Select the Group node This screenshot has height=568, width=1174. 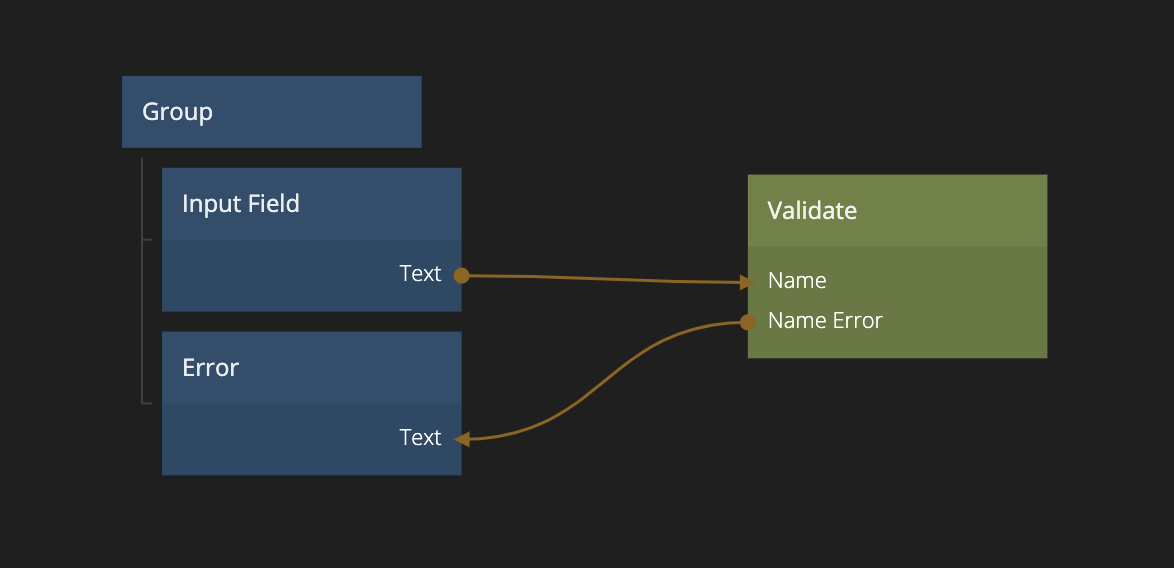[271, 112]
